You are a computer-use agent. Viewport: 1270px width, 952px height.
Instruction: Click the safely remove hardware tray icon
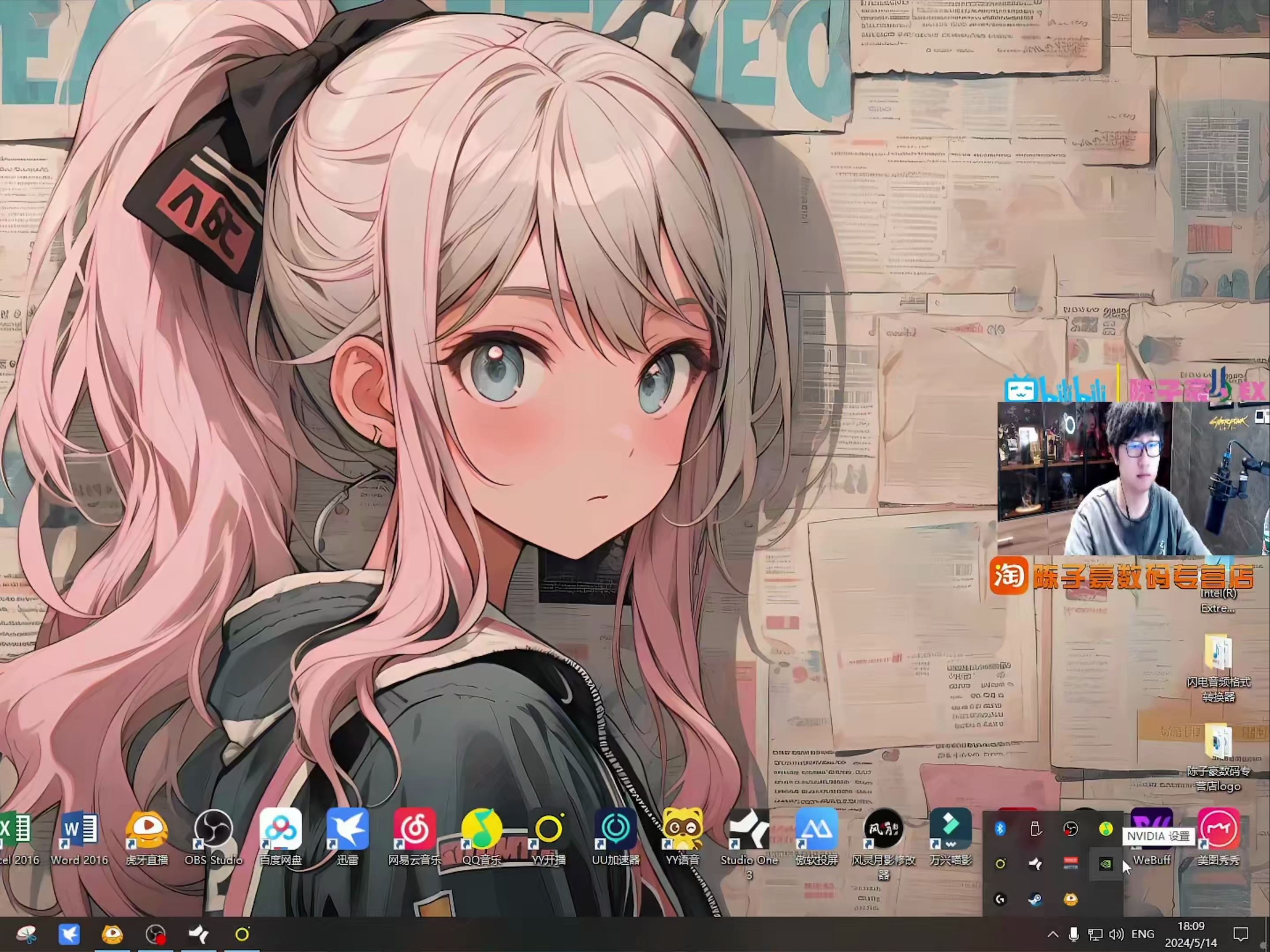[x=1035, y=829]
